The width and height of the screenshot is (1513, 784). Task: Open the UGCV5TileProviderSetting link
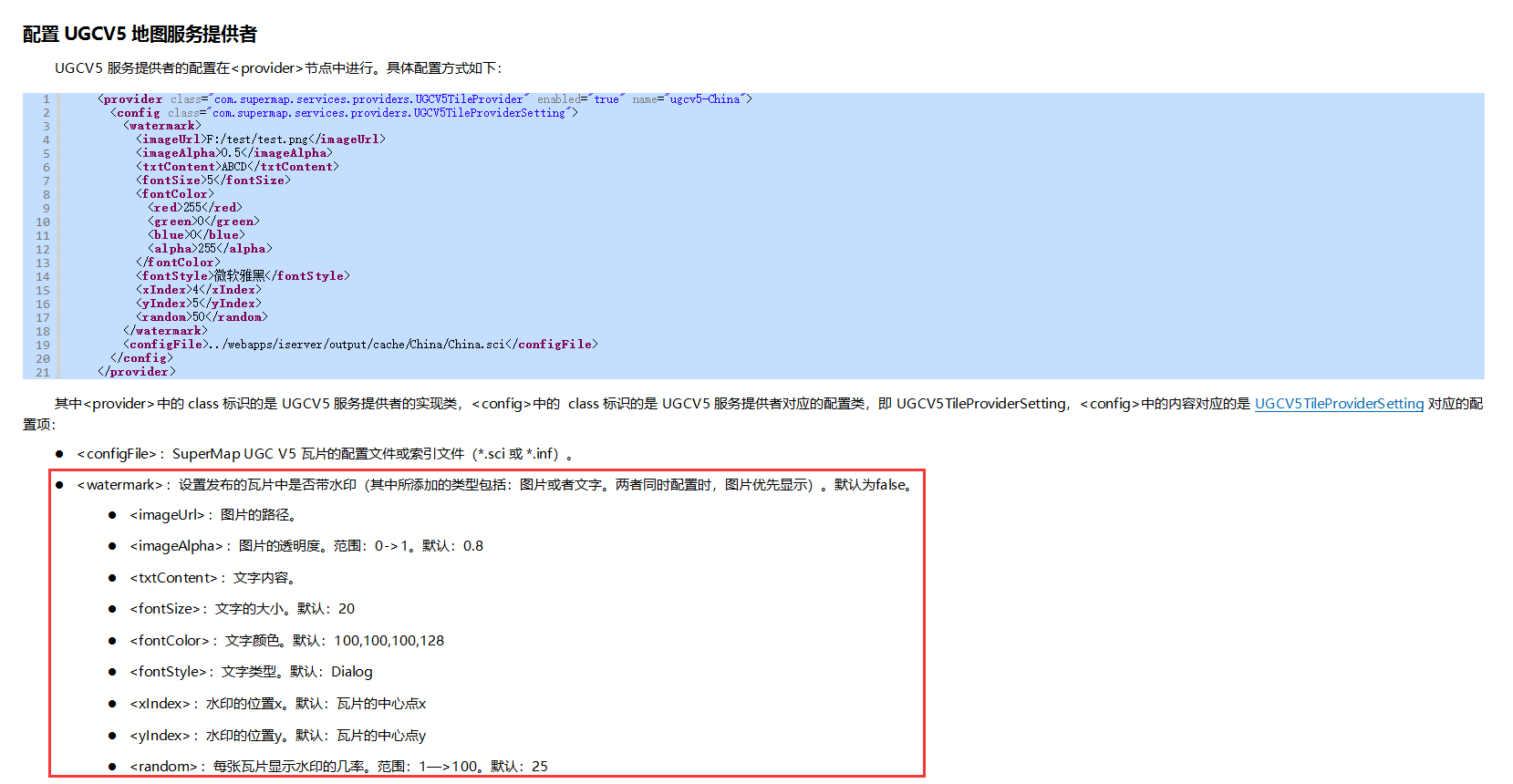(1339, 404)
